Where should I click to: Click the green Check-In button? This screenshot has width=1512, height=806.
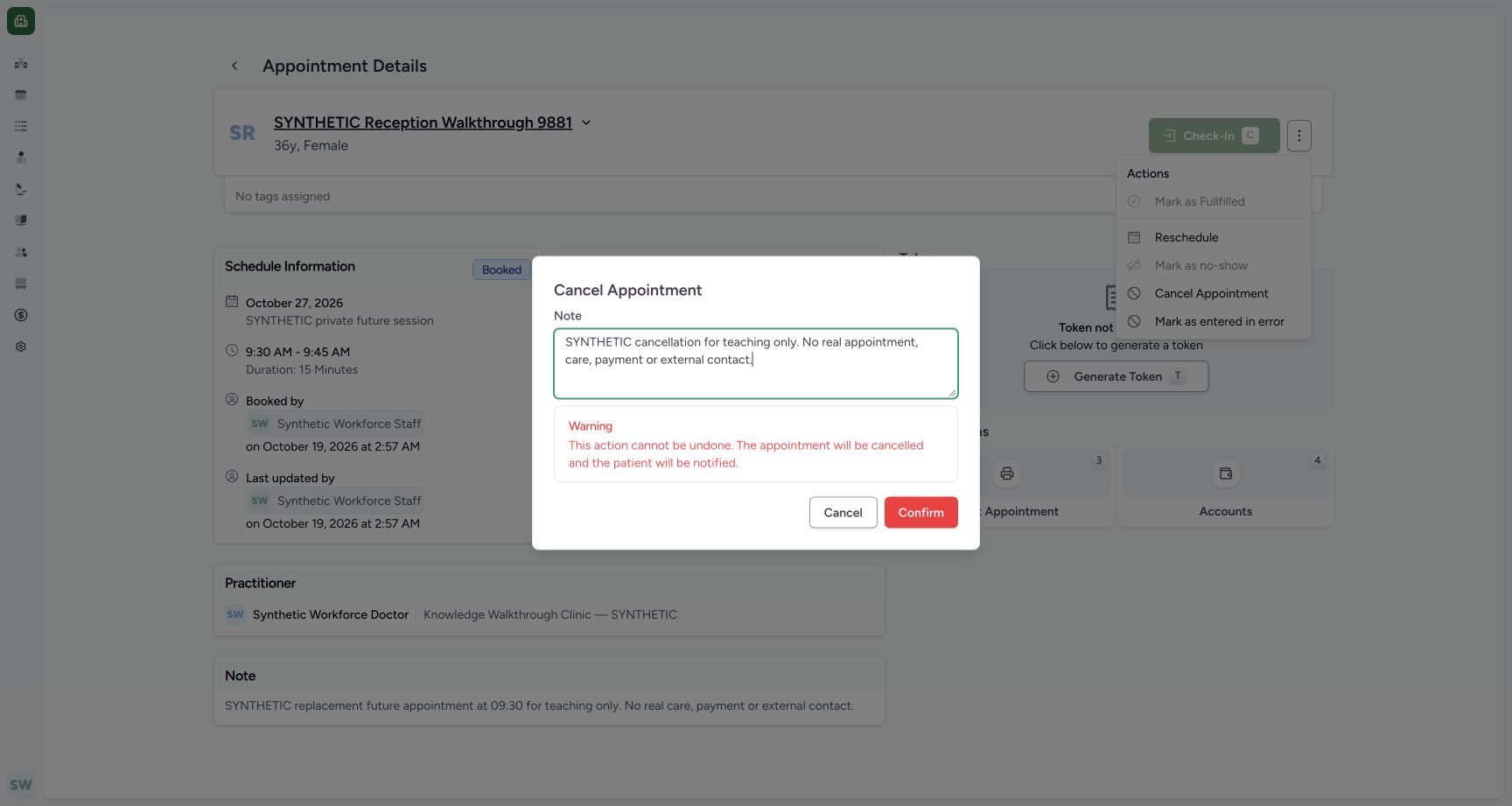pos(1214,136)
